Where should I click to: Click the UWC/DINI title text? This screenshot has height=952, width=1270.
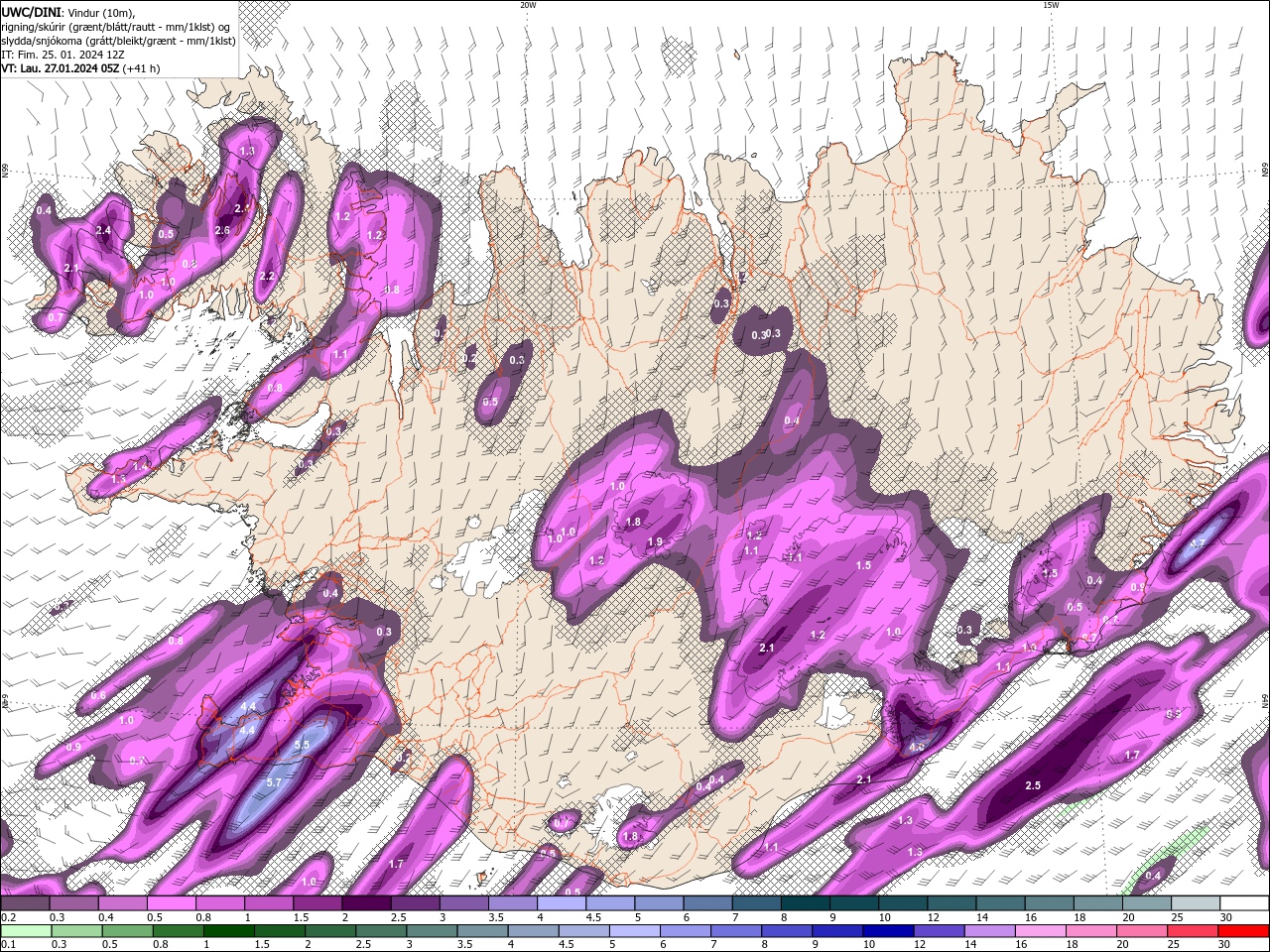(32, 12)
